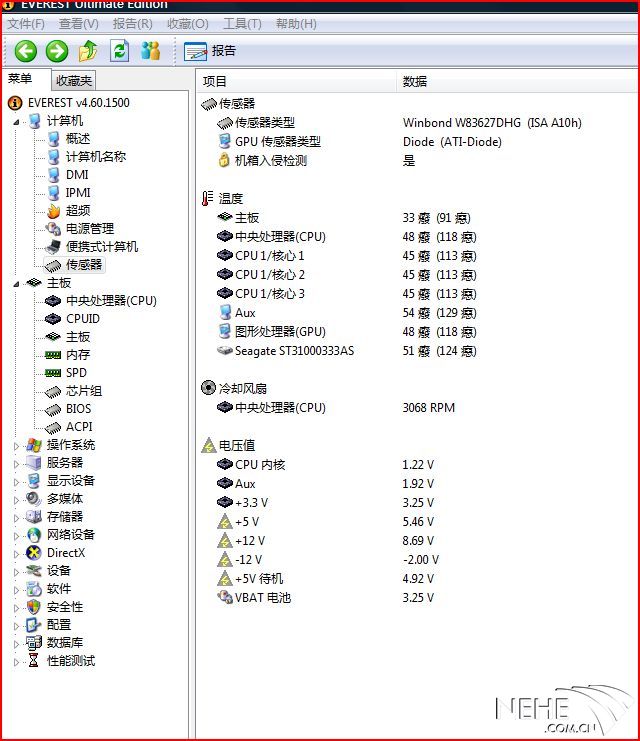Select the GPU 传感器类型 row
640x741 pixels.
359,142
